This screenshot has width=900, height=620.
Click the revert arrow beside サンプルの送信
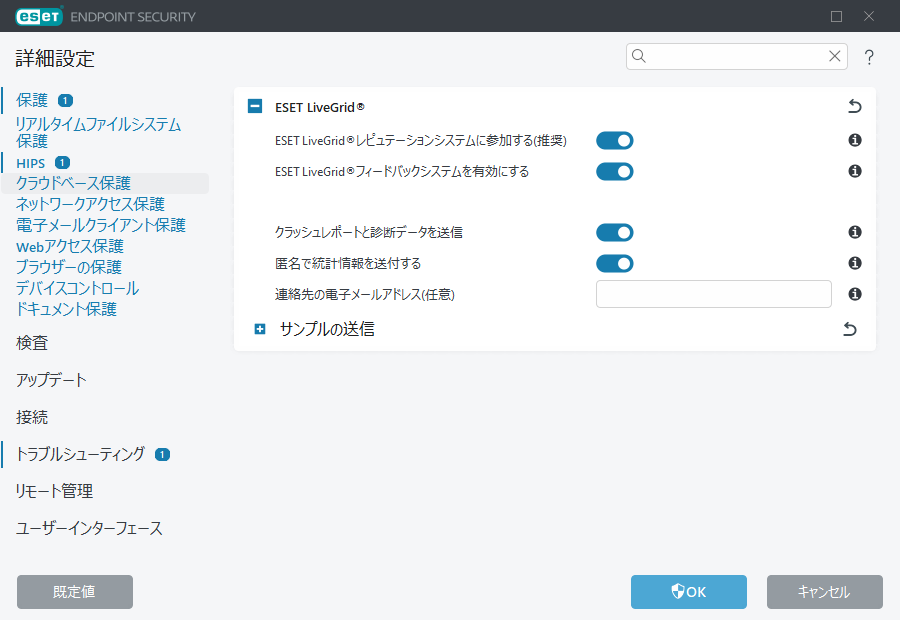pyautogui.click(x=849, y=328)
